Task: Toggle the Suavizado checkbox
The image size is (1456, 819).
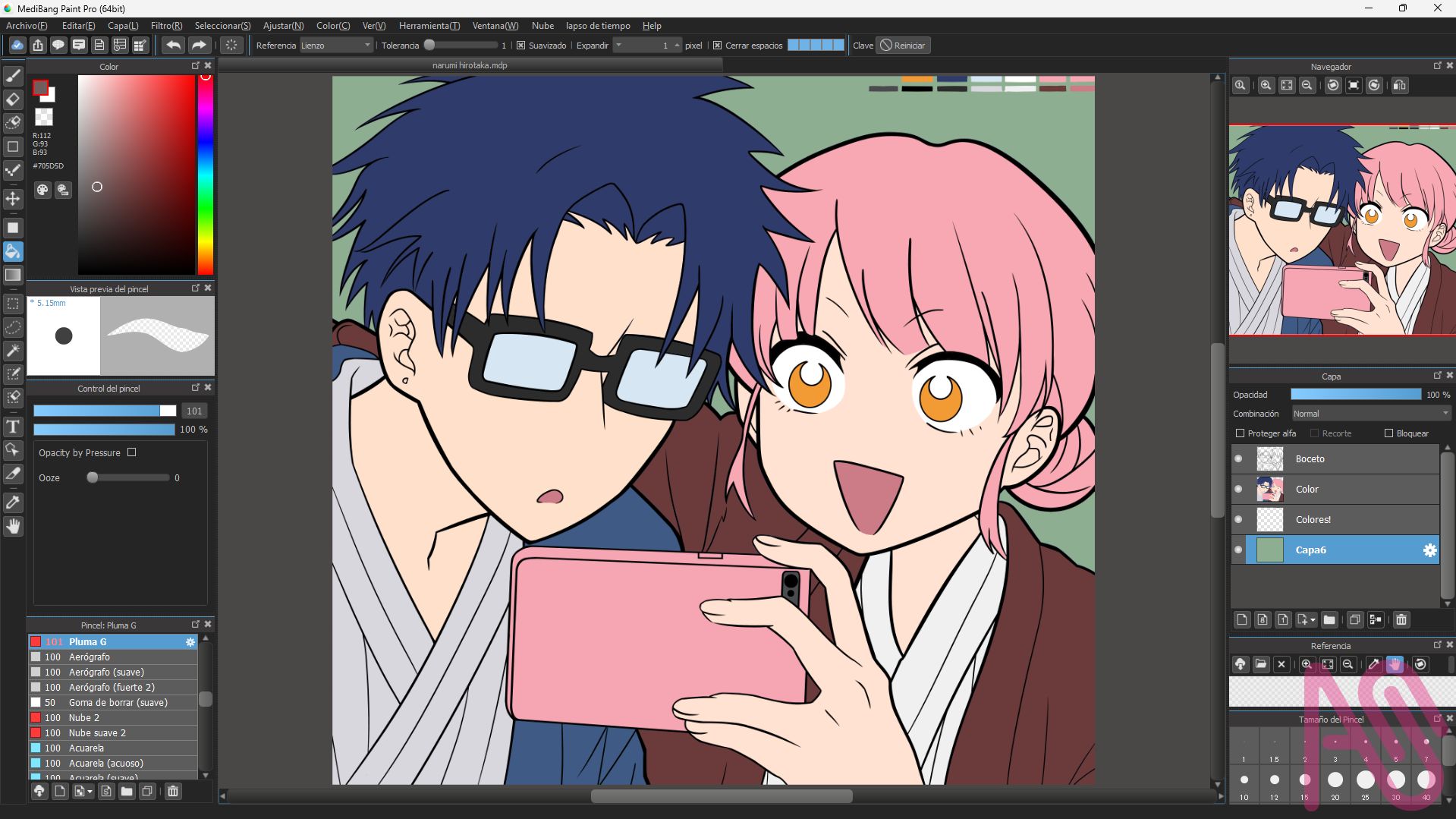Action: point(521,46)
